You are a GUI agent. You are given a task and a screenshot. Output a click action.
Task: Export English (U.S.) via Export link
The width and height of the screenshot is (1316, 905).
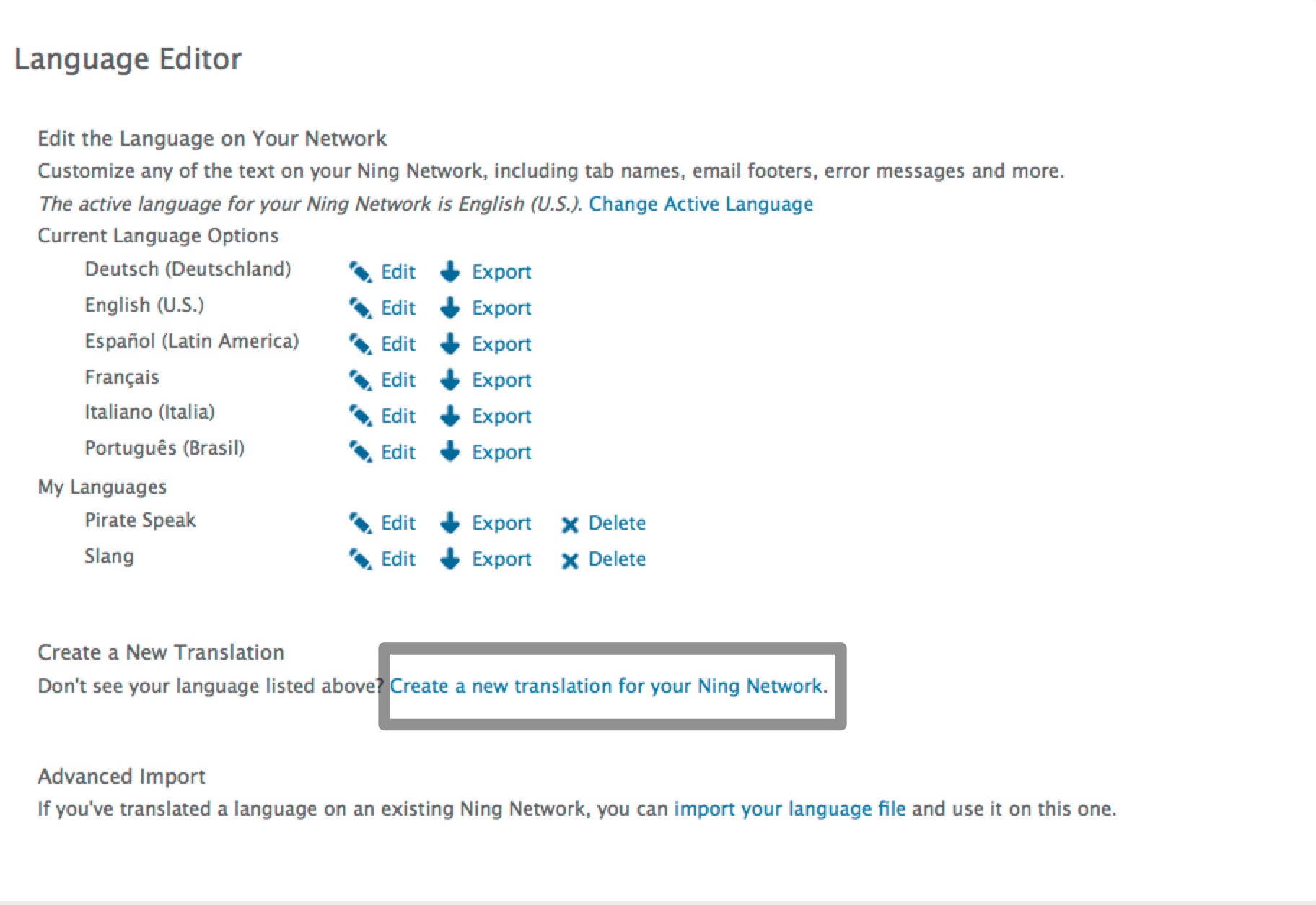[501, 309]
